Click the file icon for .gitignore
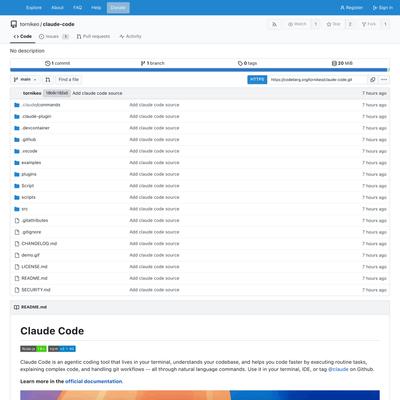The width and height of the screenshot is (400, 400). coord(17,232)
